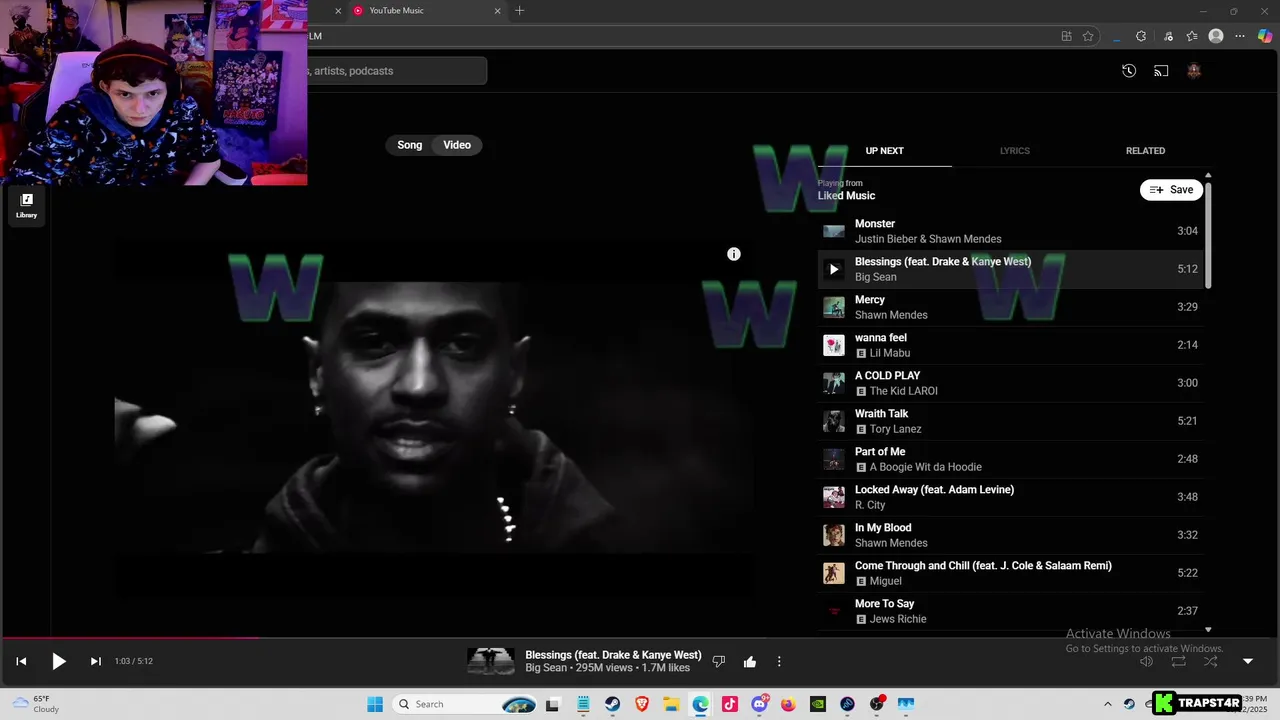Click the Wraith Talk album thumbnail

coord(834,421)
